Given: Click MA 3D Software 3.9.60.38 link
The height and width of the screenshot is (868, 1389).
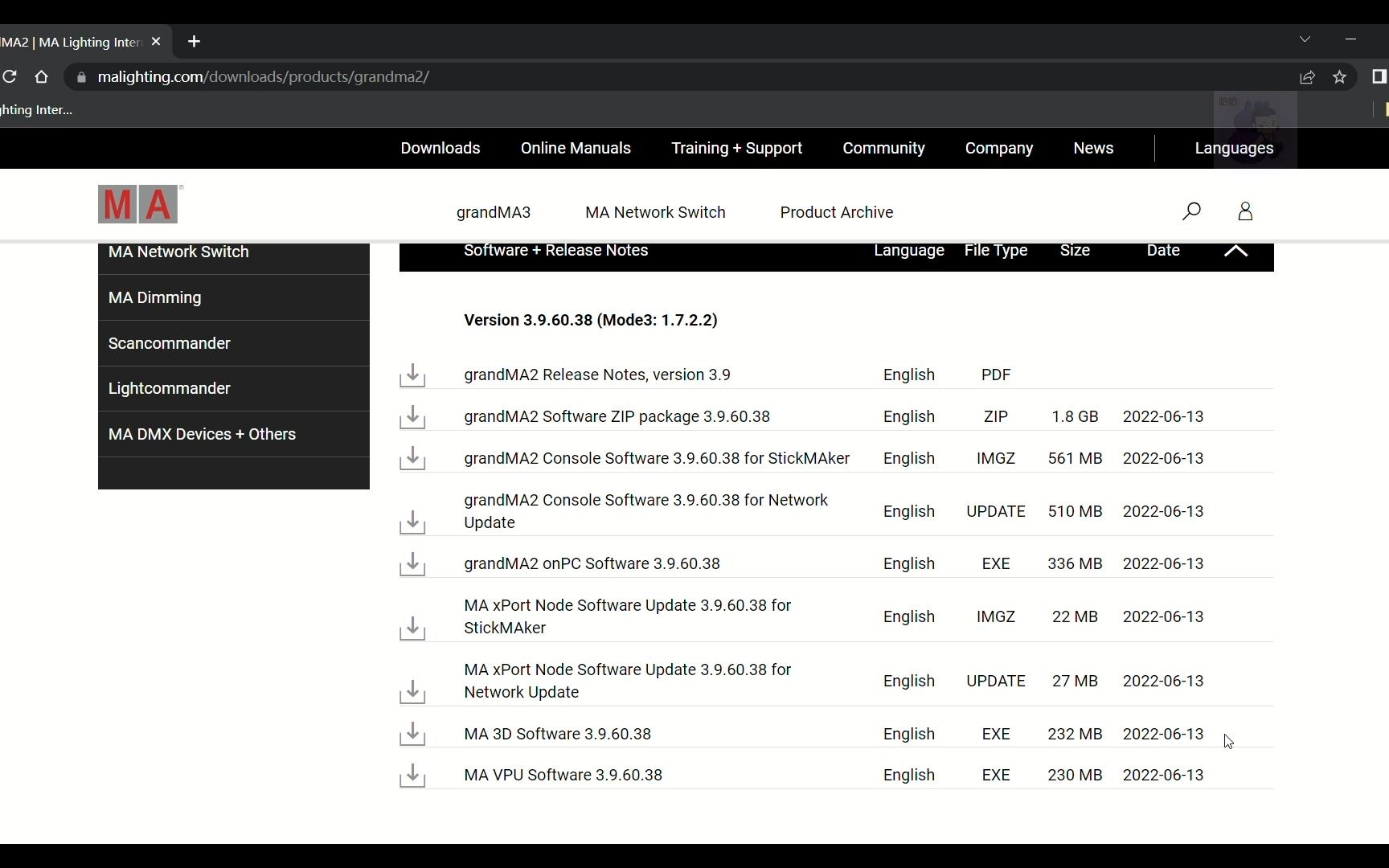Looking at the screenshot, I should click(557, 734).
